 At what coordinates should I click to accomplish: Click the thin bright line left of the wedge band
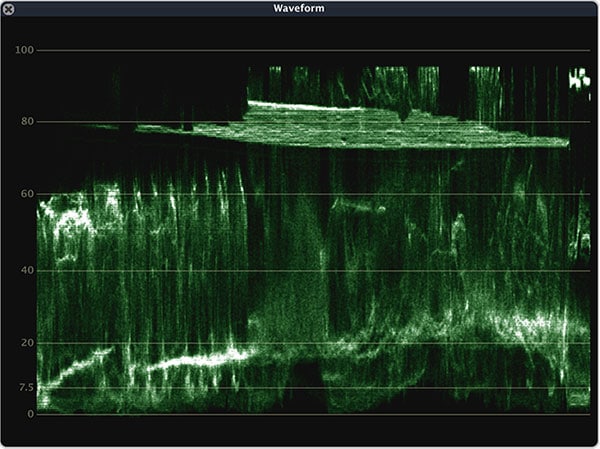[105, 126]
